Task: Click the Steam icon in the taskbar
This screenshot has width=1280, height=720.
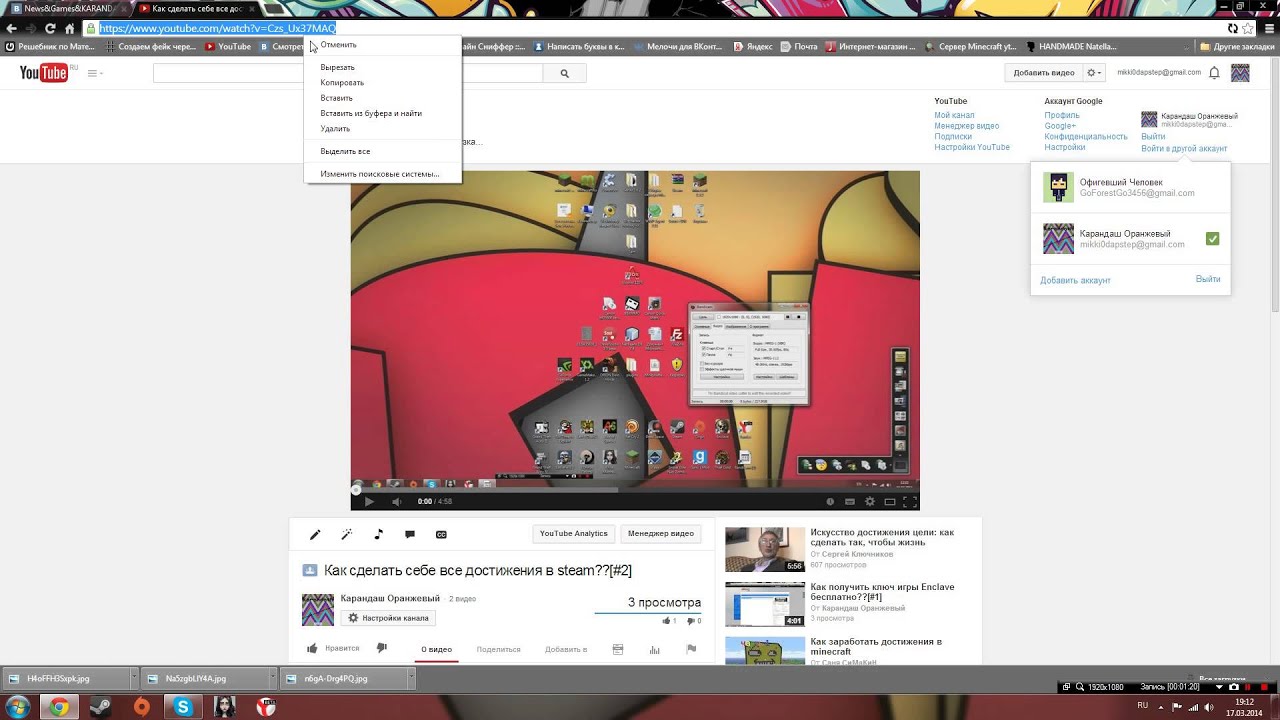Action: coord(101,707)
